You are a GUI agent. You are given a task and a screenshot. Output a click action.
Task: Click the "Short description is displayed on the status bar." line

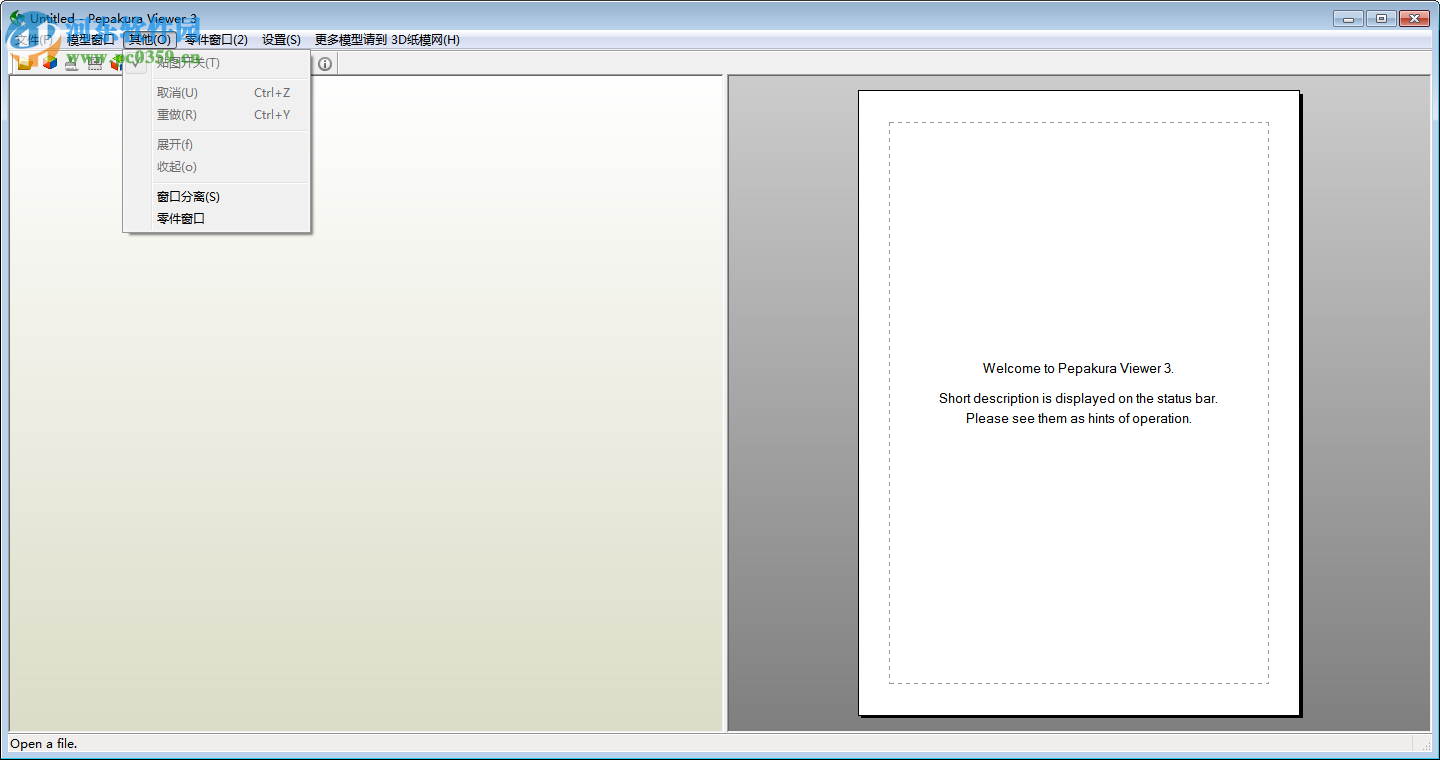pos(1078,399)
